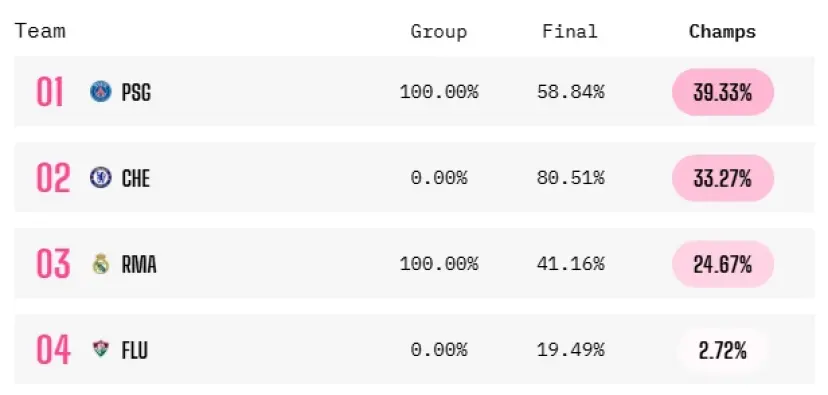Sort by the Final column header
The image size is (828, 395).
coord(570,31)
